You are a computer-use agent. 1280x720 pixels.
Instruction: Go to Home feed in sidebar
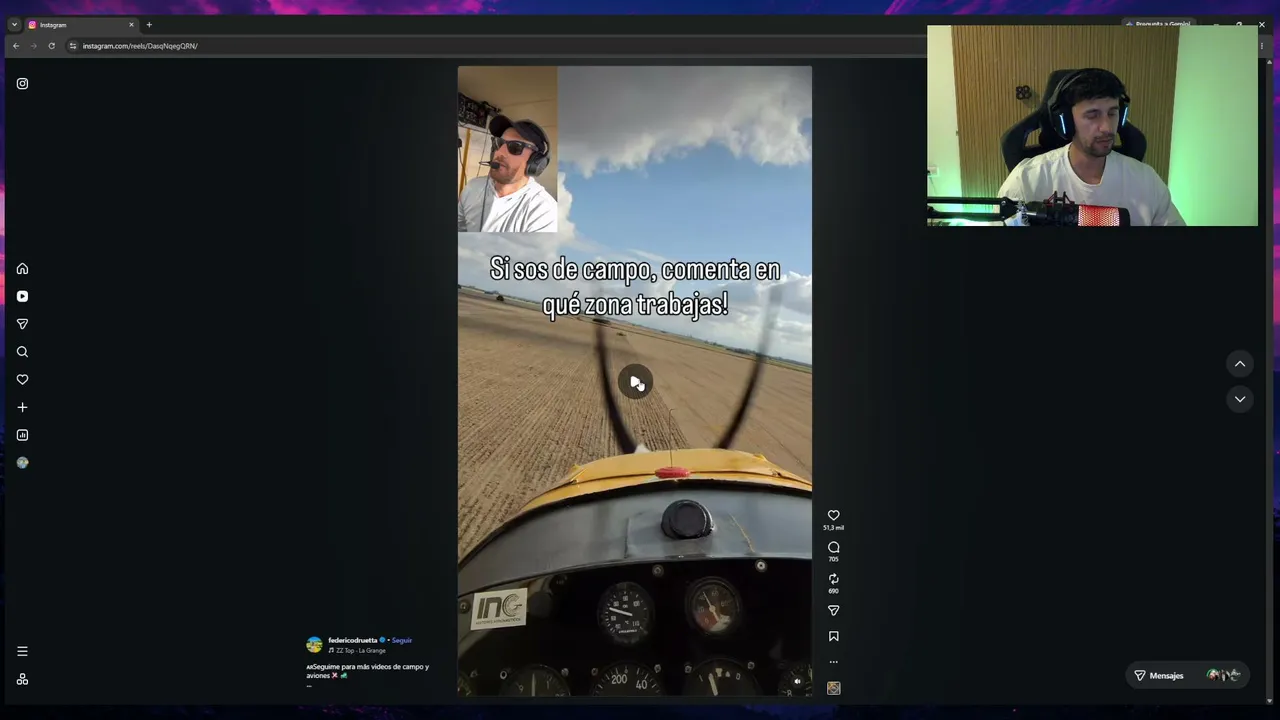pyautogui.click(x=22, y=268)
